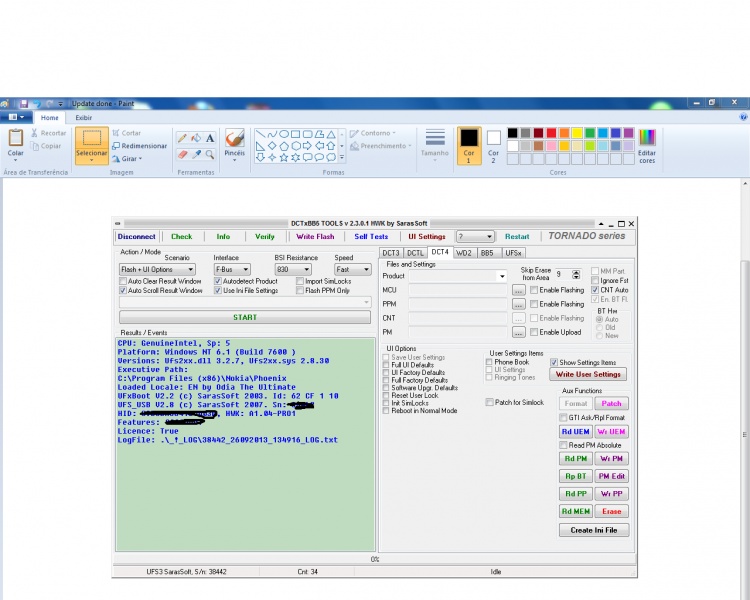Image resolution: width=750 pixels, height=600 pixels.
Task: Enable Patch for Simlock checkbox
Action: pyautogui.click(x=489, y=402)
